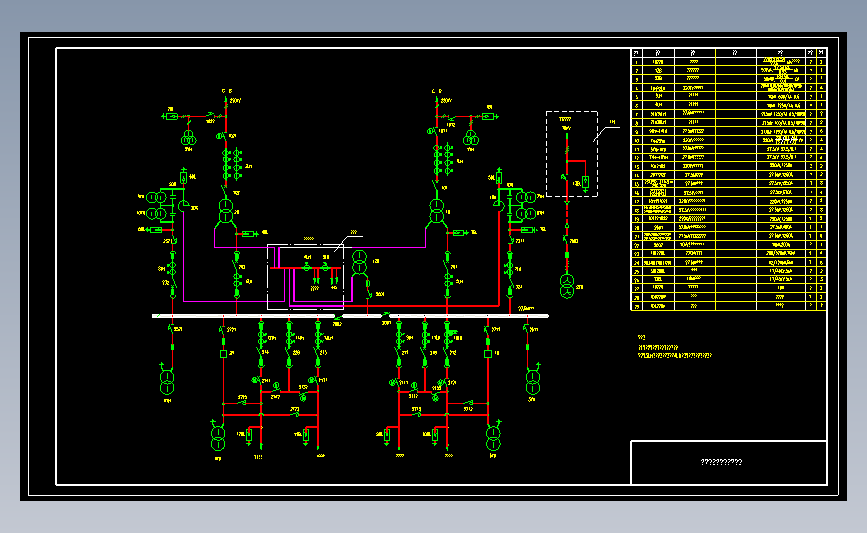Select the right main power transformer symbol
Viewport: 867px width, 533px height.
click(x=437, y=211)
